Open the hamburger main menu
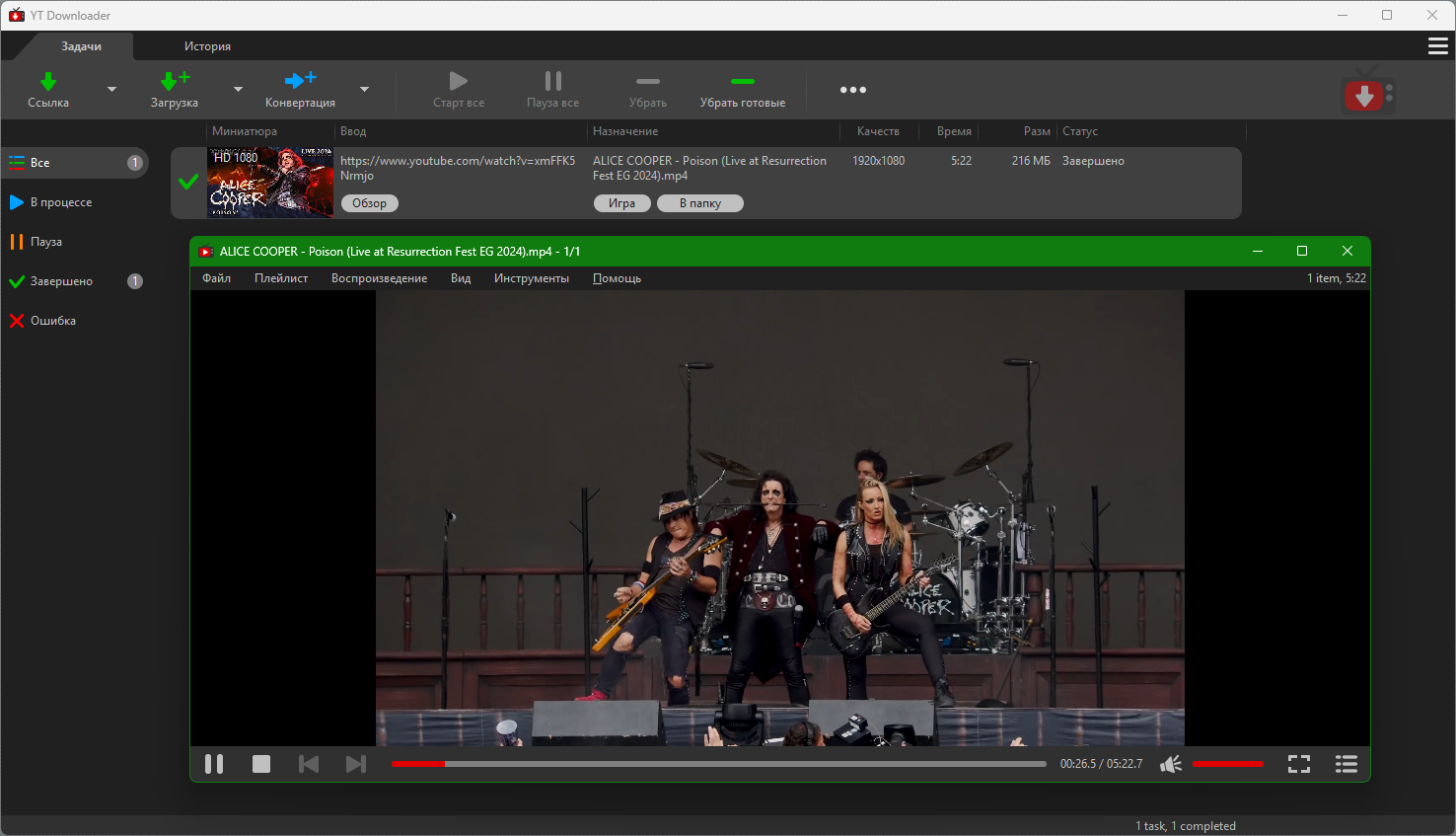 pos(1438,46)
